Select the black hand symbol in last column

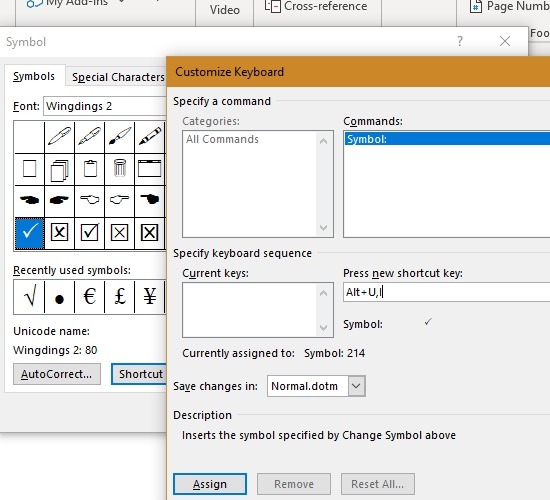tap(150, 200)
